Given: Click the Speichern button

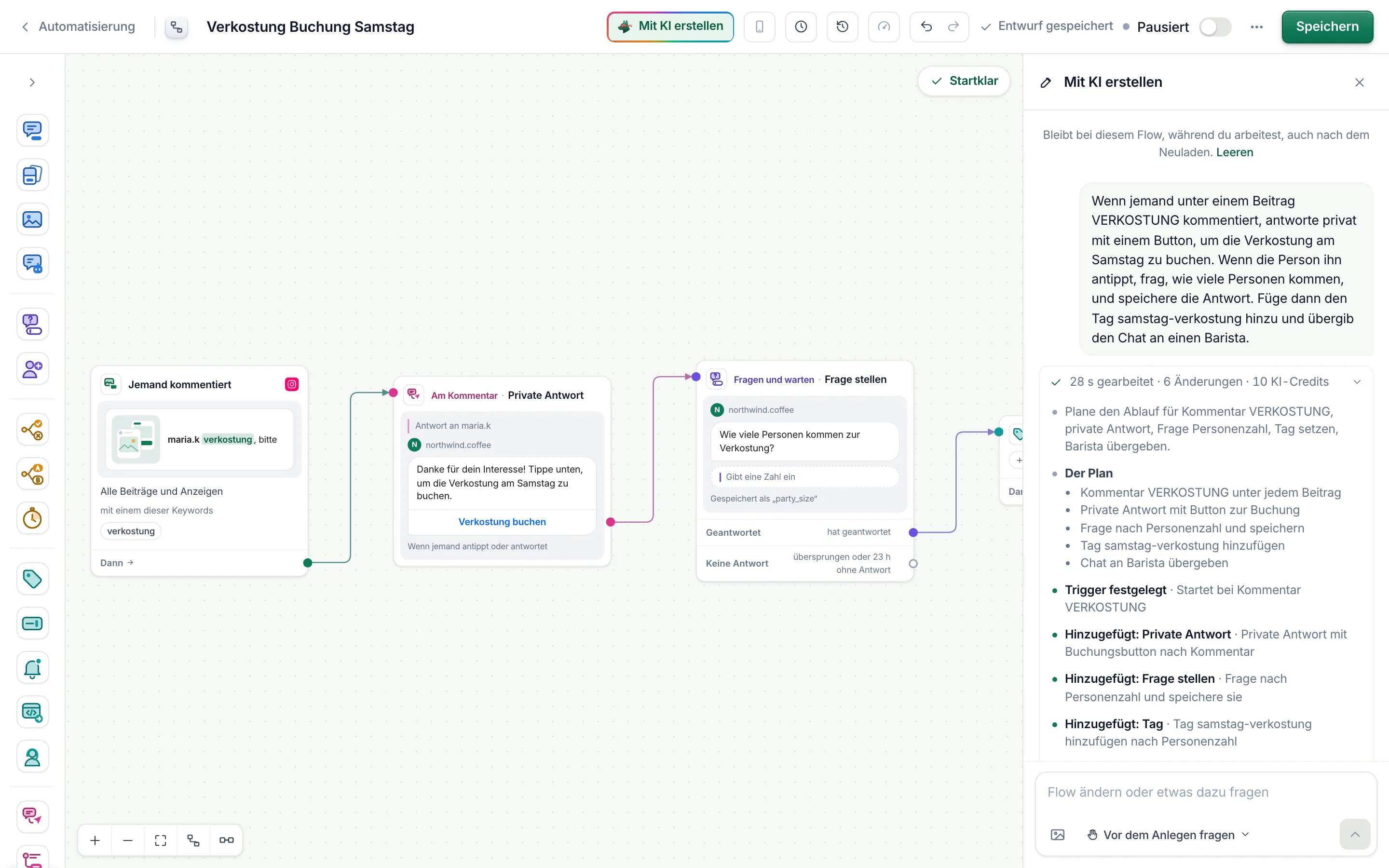Looking at the screenshot, I should click(1327, 27).
